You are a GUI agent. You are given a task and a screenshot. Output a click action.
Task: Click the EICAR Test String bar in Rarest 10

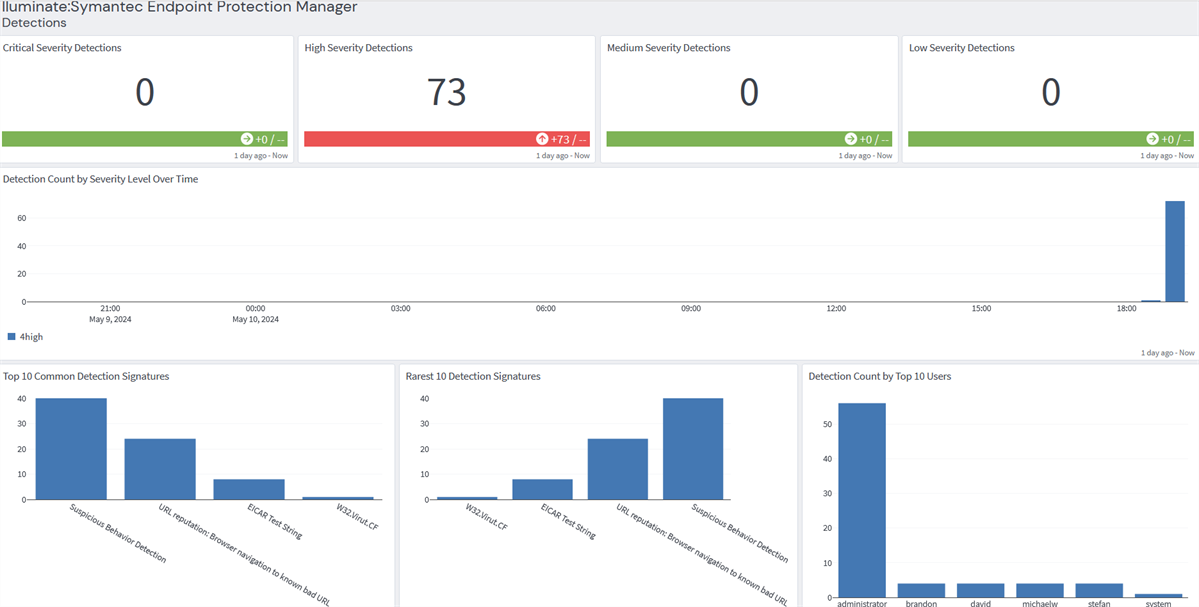542,489
